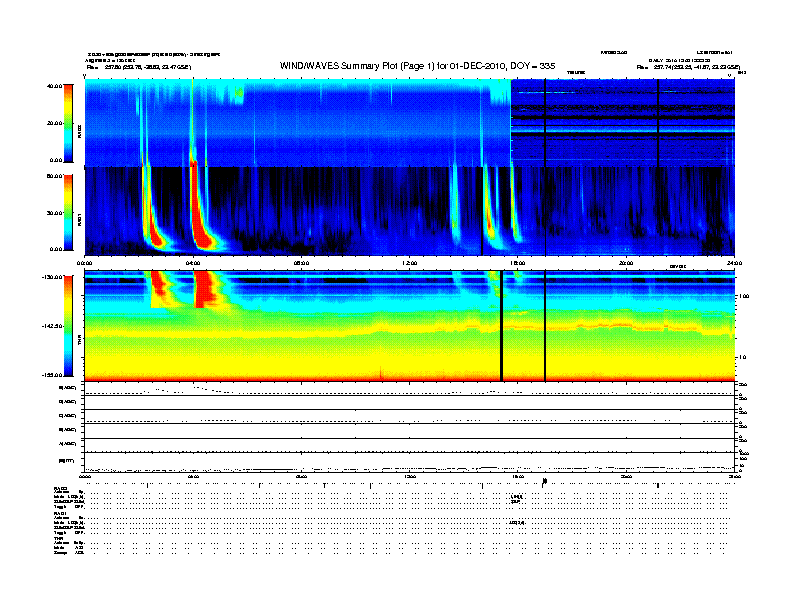
Task: Click the 30.00 label on RAD1 colorbar
Action: (x=54, y=213)
